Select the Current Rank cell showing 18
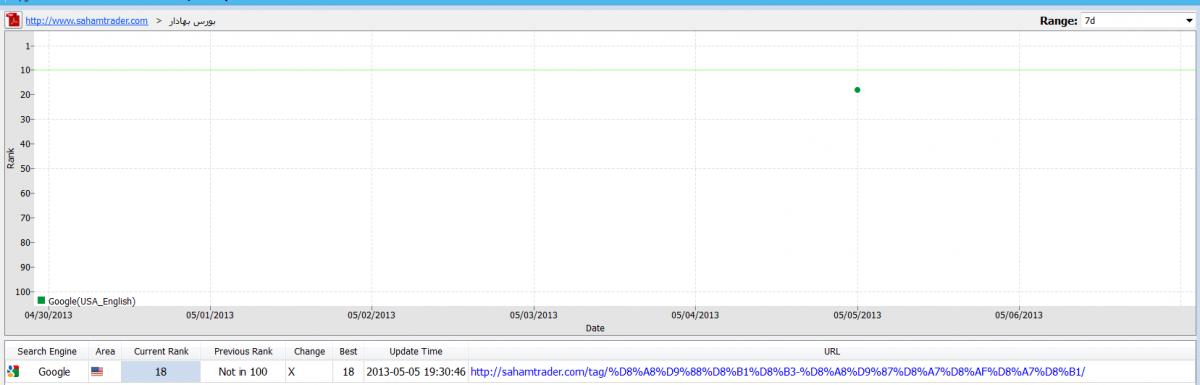This screenshot has height=385, width=1200. (161, 371)
